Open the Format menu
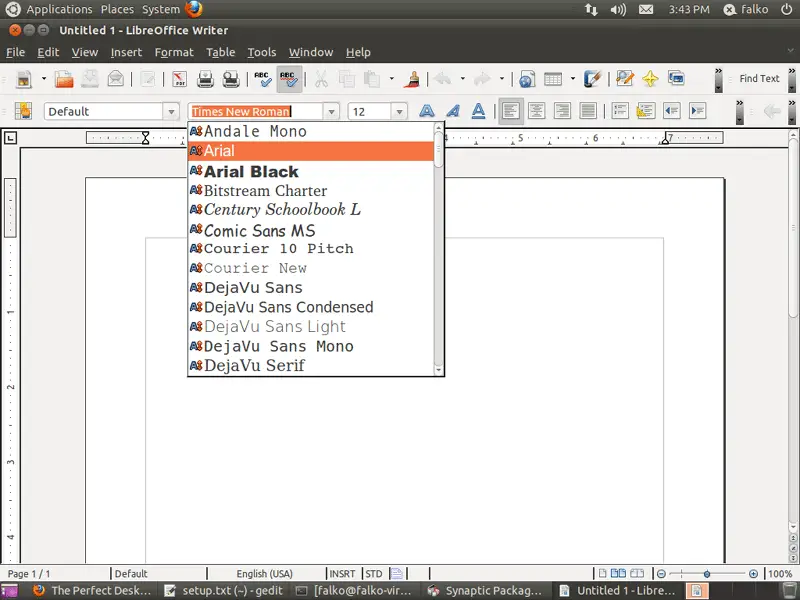Viewport: 800px width, 600px height. (174, 52)
